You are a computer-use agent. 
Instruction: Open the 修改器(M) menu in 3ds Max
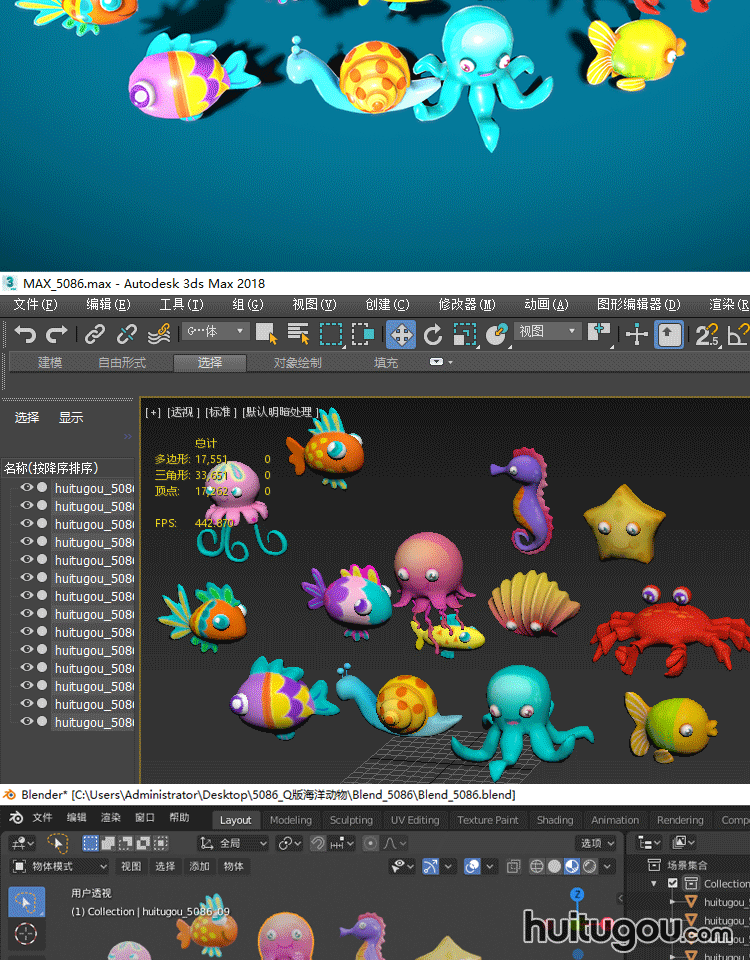tap(466, 304)
